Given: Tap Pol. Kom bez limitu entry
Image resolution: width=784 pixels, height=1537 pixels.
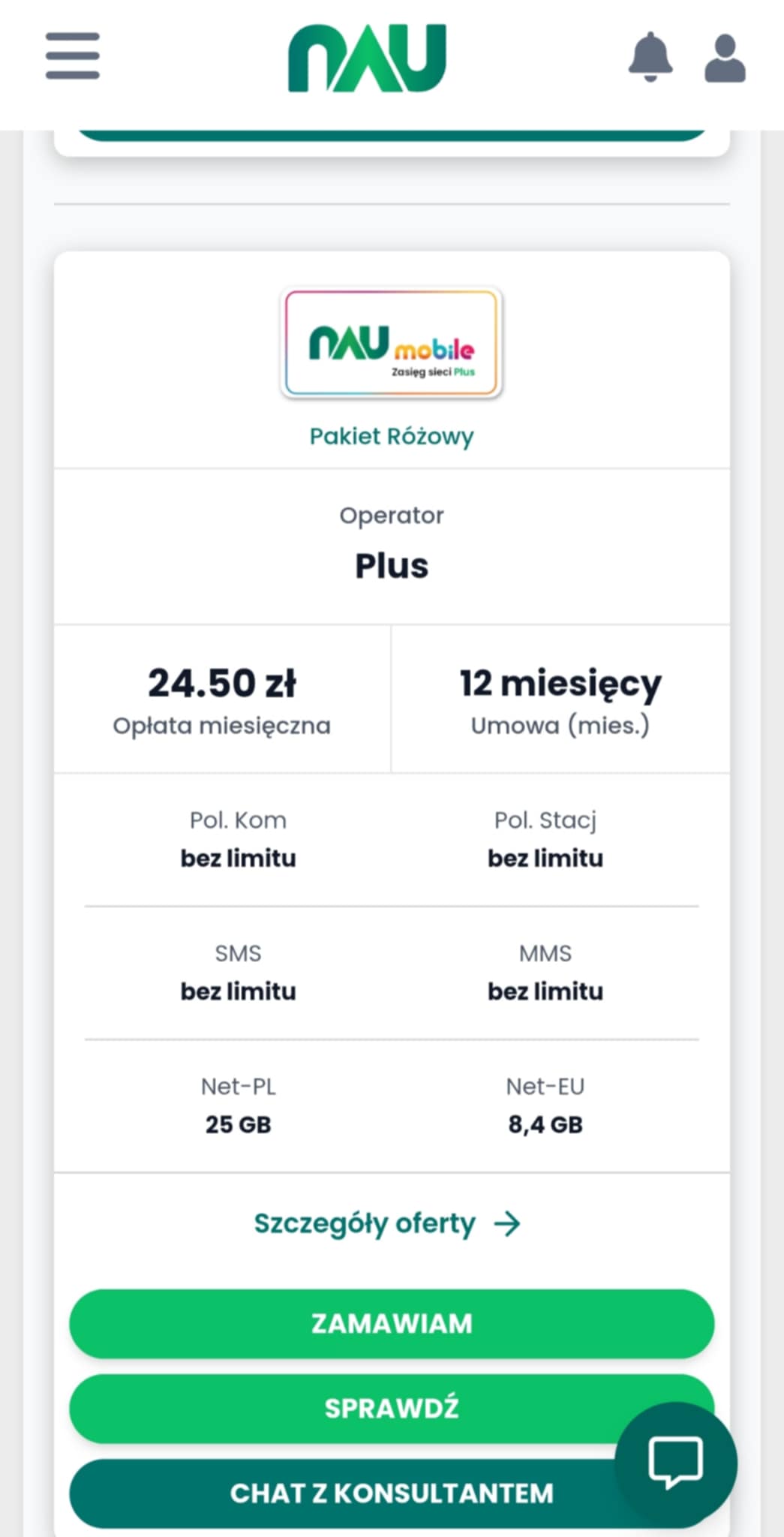Looking at the screenshot, I should pyautogui.click(x=238, y=858).
